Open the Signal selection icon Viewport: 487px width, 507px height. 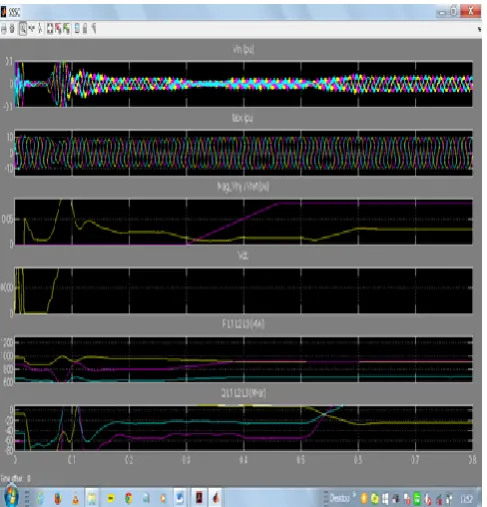tap(94, 29)
